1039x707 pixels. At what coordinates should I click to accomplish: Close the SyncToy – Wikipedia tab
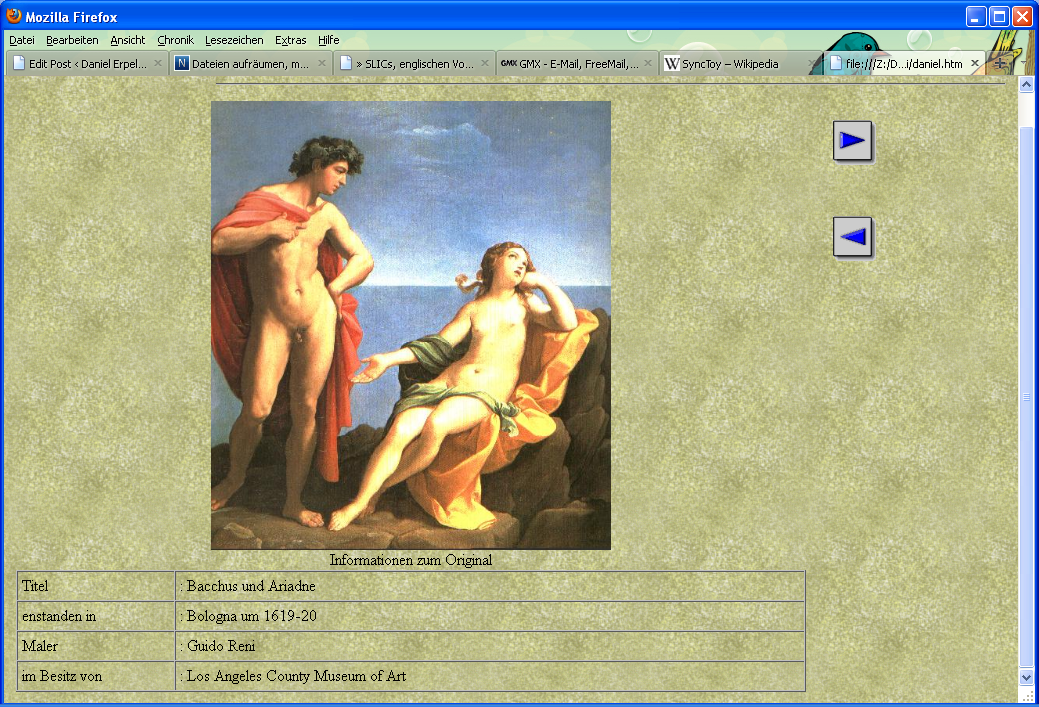812,63
